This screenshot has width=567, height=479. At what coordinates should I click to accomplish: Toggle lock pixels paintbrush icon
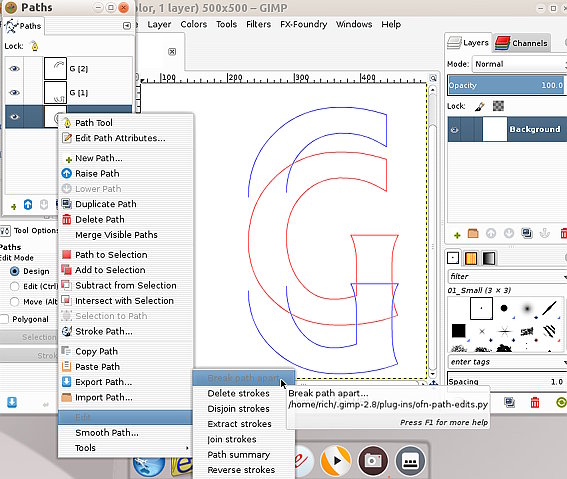tap(479, 106)
